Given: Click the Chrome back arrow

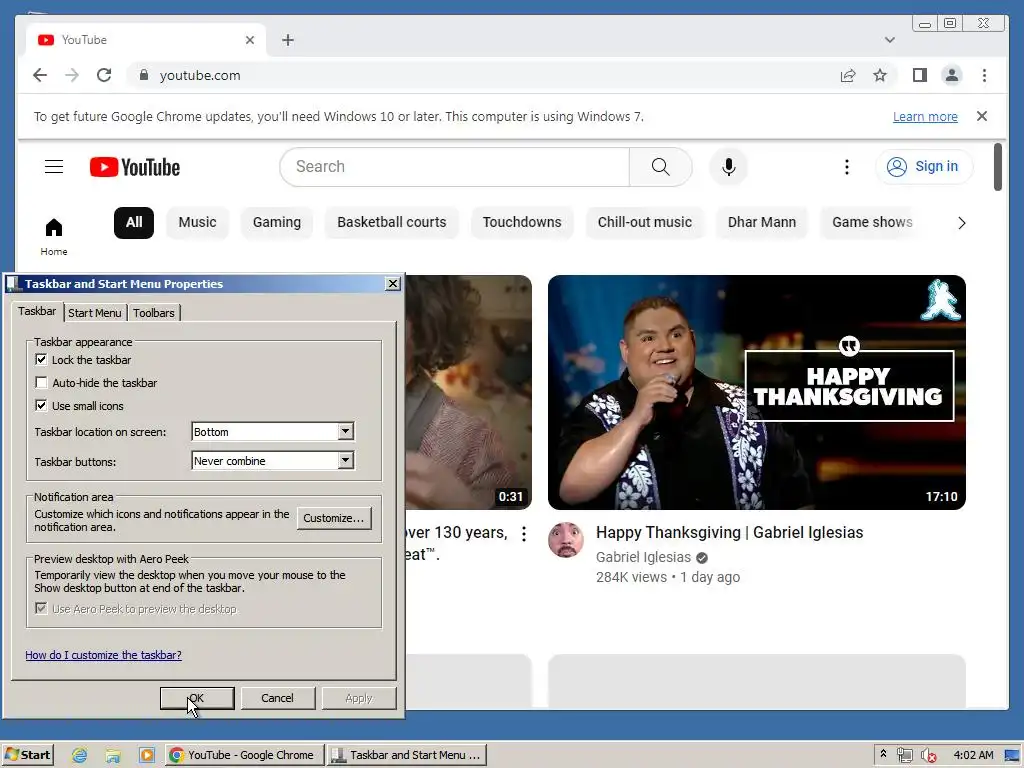Looking at the screenshot, I should (x=40, y=75).
